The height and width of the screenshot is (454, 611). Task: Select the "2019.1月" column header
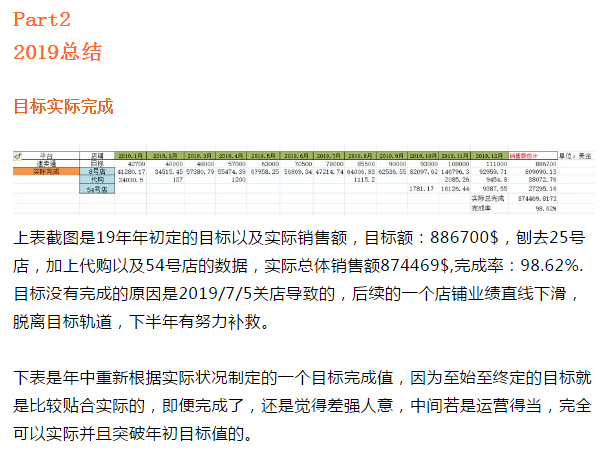click(133, 156)
